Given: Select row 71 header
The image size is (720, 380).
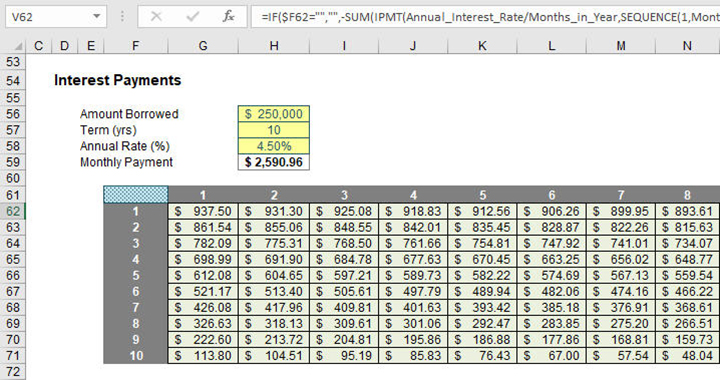Looking at the screenshot, I should click(x=13, y=356).
